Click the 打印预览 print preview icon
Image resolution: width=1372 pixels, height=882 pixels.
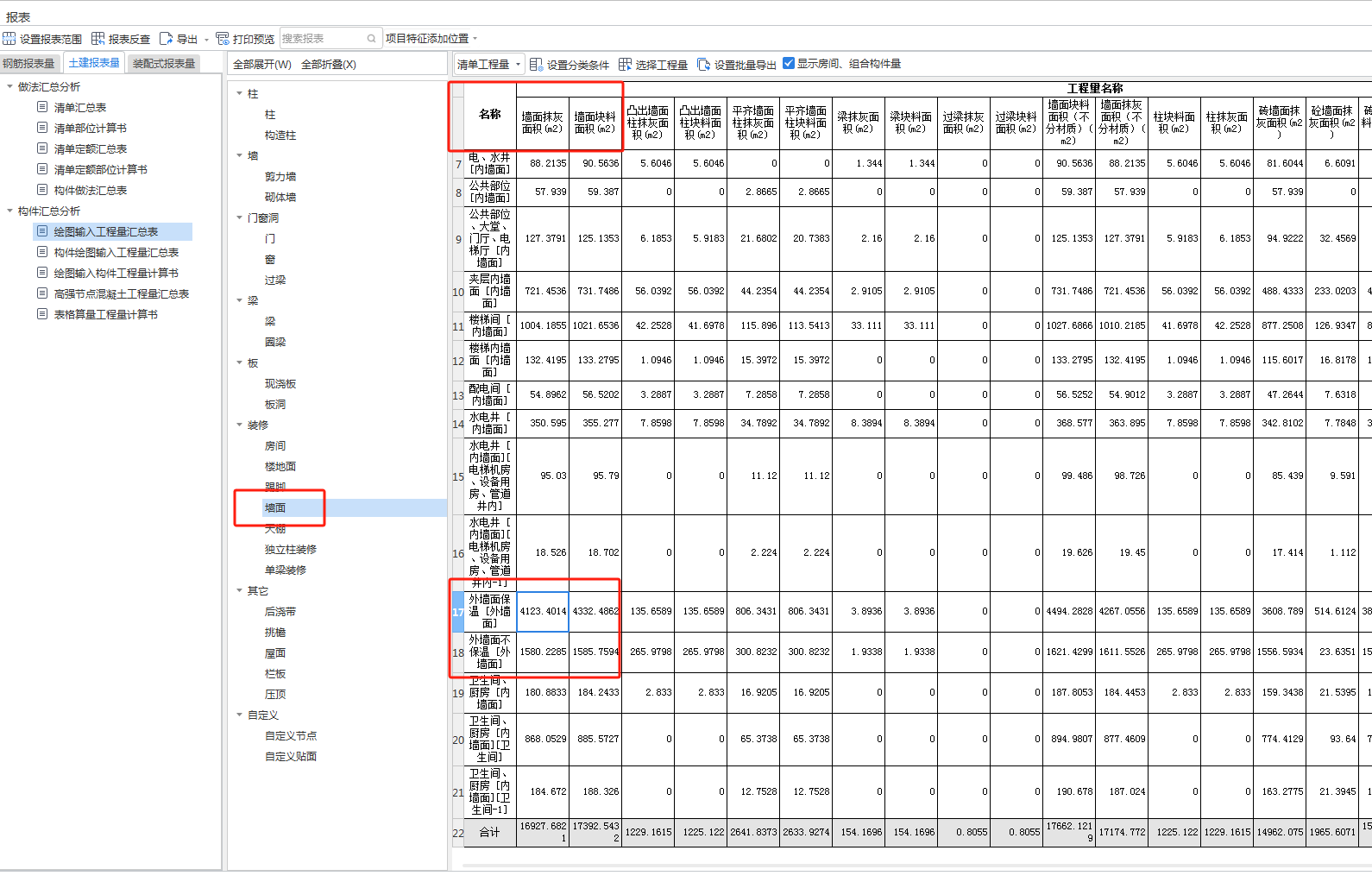(x=222, y=39)
